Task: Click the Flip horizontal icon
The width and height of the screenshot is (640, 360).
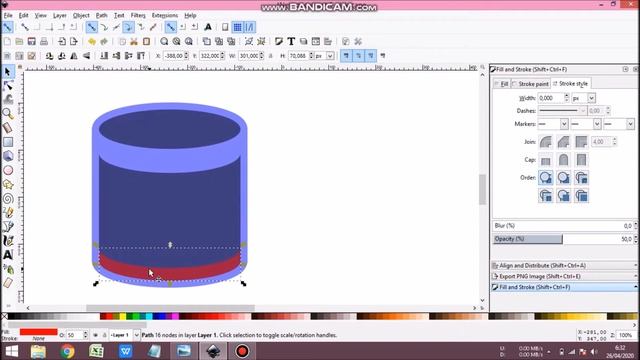Action: [74, 56]
